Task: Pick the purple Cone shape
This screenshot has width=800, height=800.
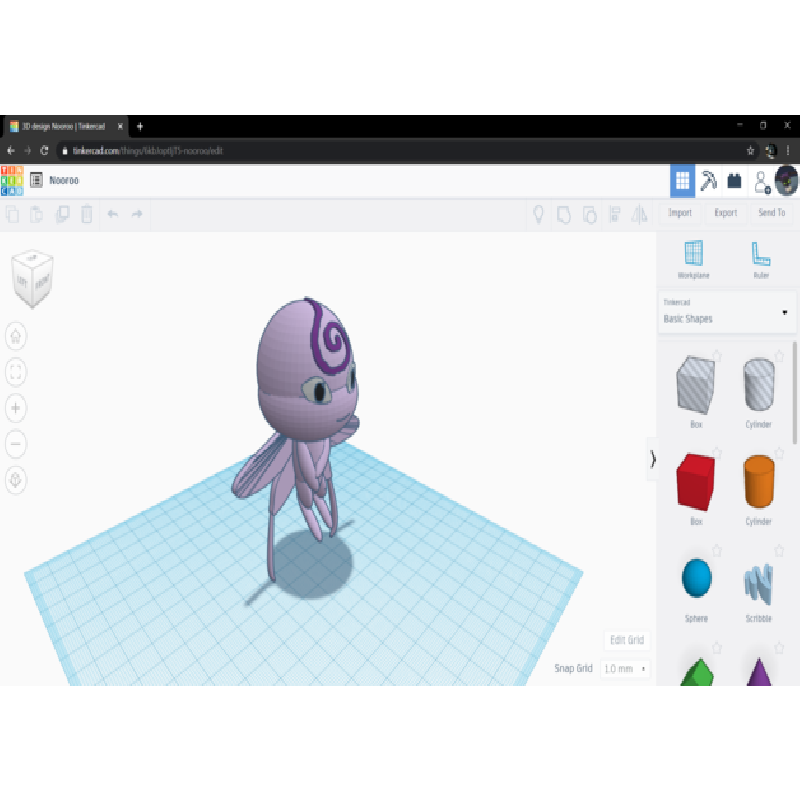Action: [x=759, y=671]
